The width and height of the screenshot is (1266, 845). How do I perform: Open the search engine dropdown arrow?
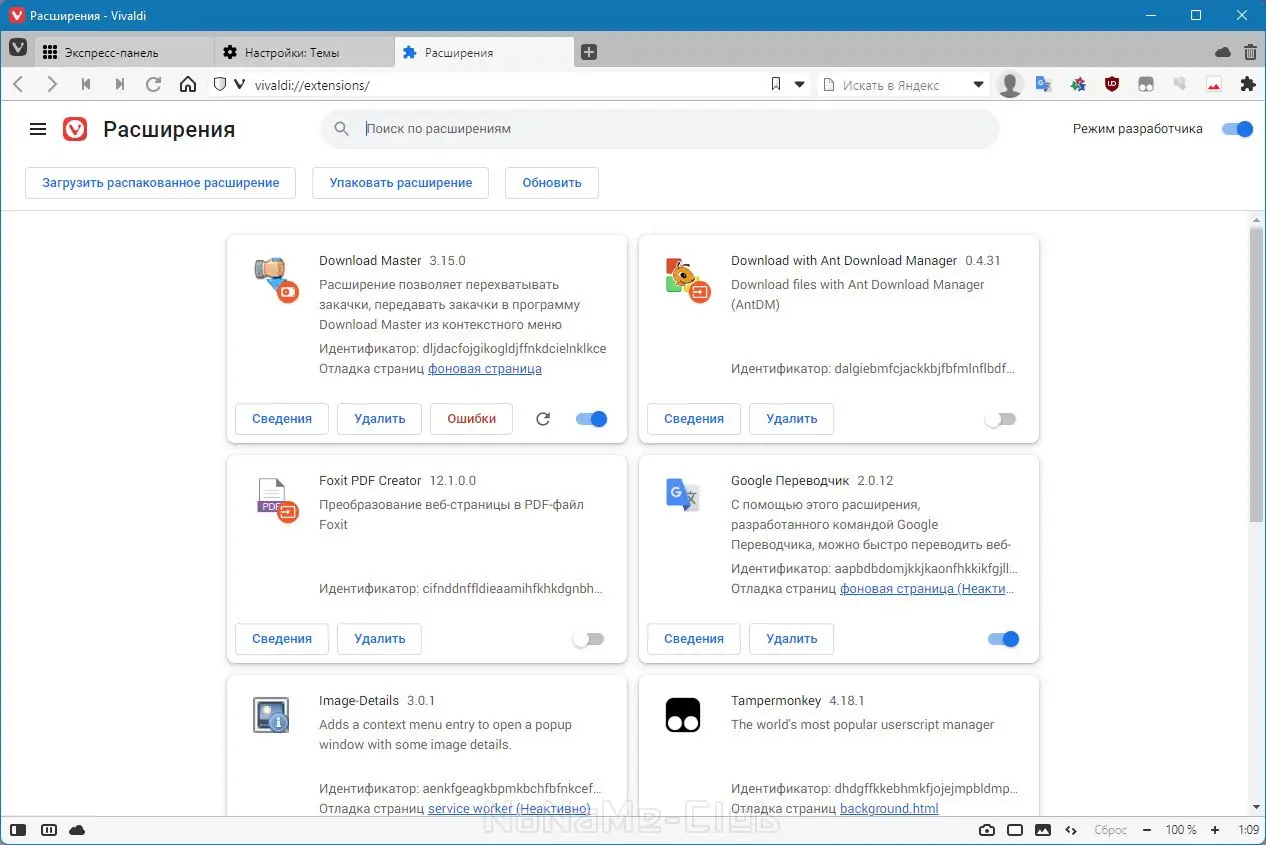979,85
